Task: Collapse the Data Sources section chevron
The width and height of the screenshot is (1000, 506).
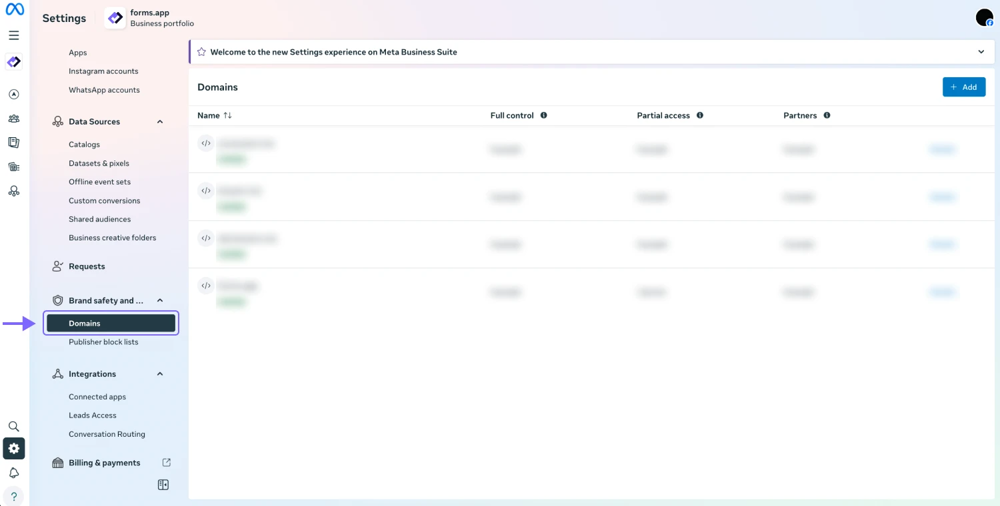Action: pos(160,121)
